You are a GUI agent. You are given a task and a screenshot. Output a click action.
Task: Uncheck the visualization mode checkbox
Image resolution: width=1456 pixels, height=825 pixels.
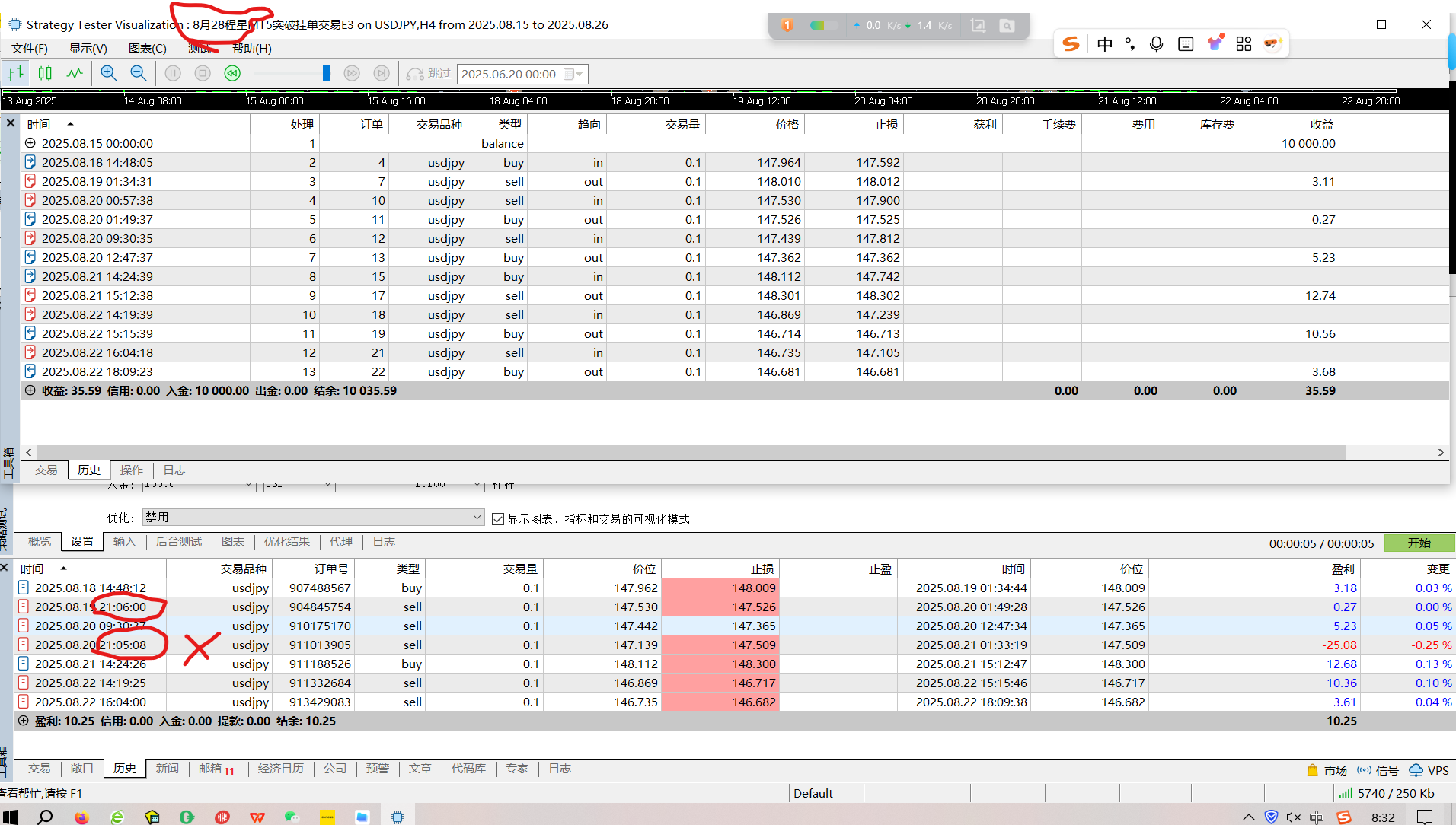pos(498,519)
